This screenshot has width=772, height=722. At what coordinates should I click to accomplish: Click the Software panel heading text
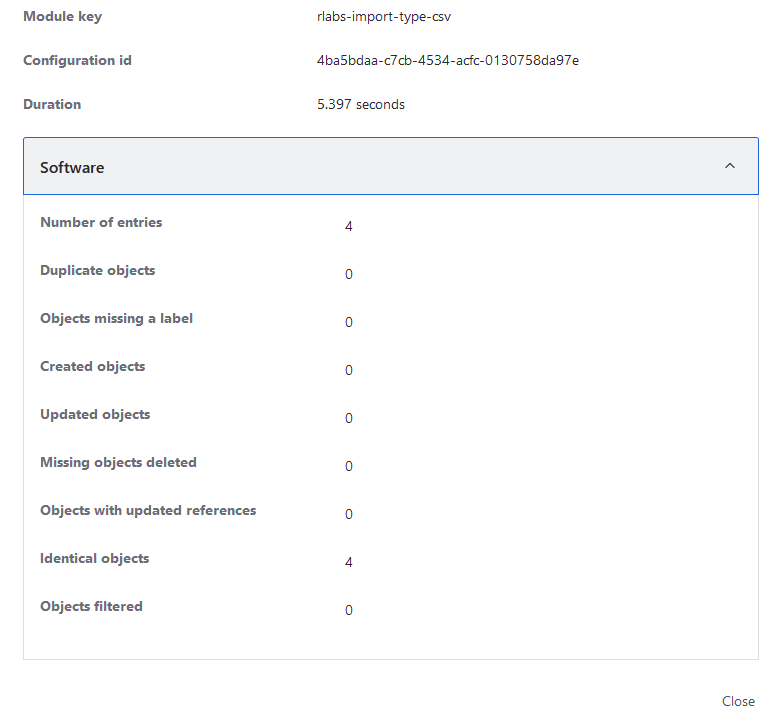[x=72, y=168]
